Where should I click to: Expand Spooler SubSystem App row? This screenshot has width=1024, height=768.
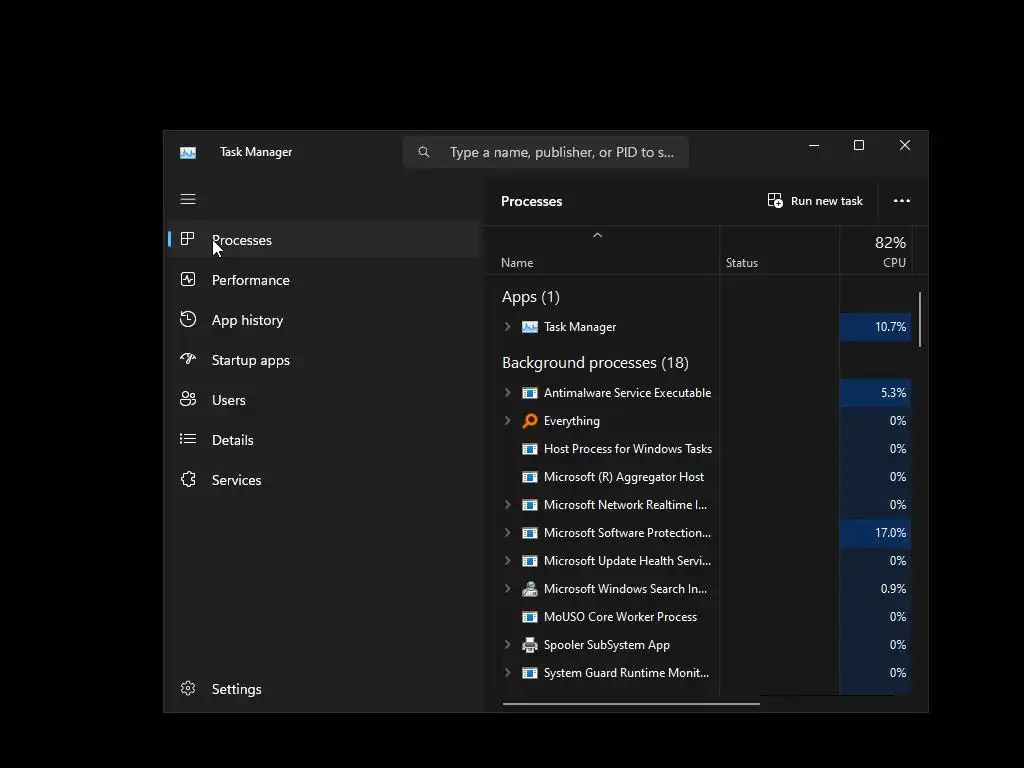click(x=507, y=645)
